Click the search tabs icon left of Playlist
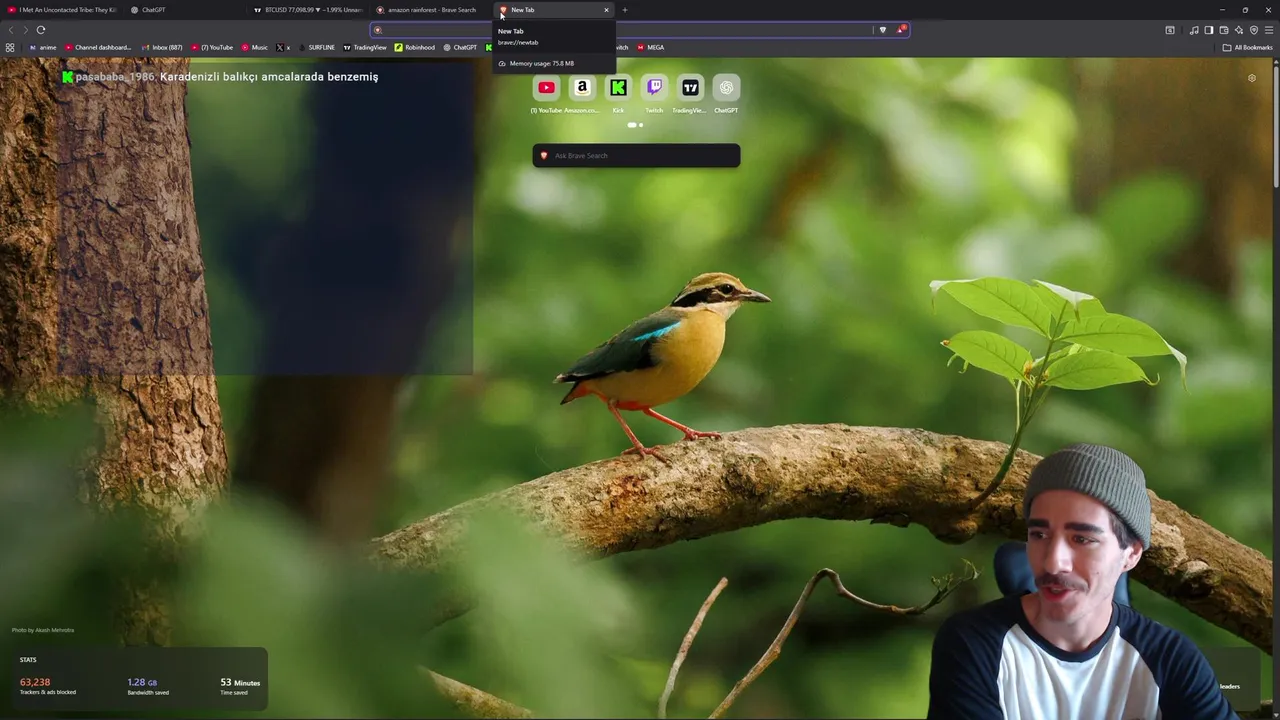The height and width of the screenshot is (720, 1280). pyautogui.click(x=1170, y=30)
